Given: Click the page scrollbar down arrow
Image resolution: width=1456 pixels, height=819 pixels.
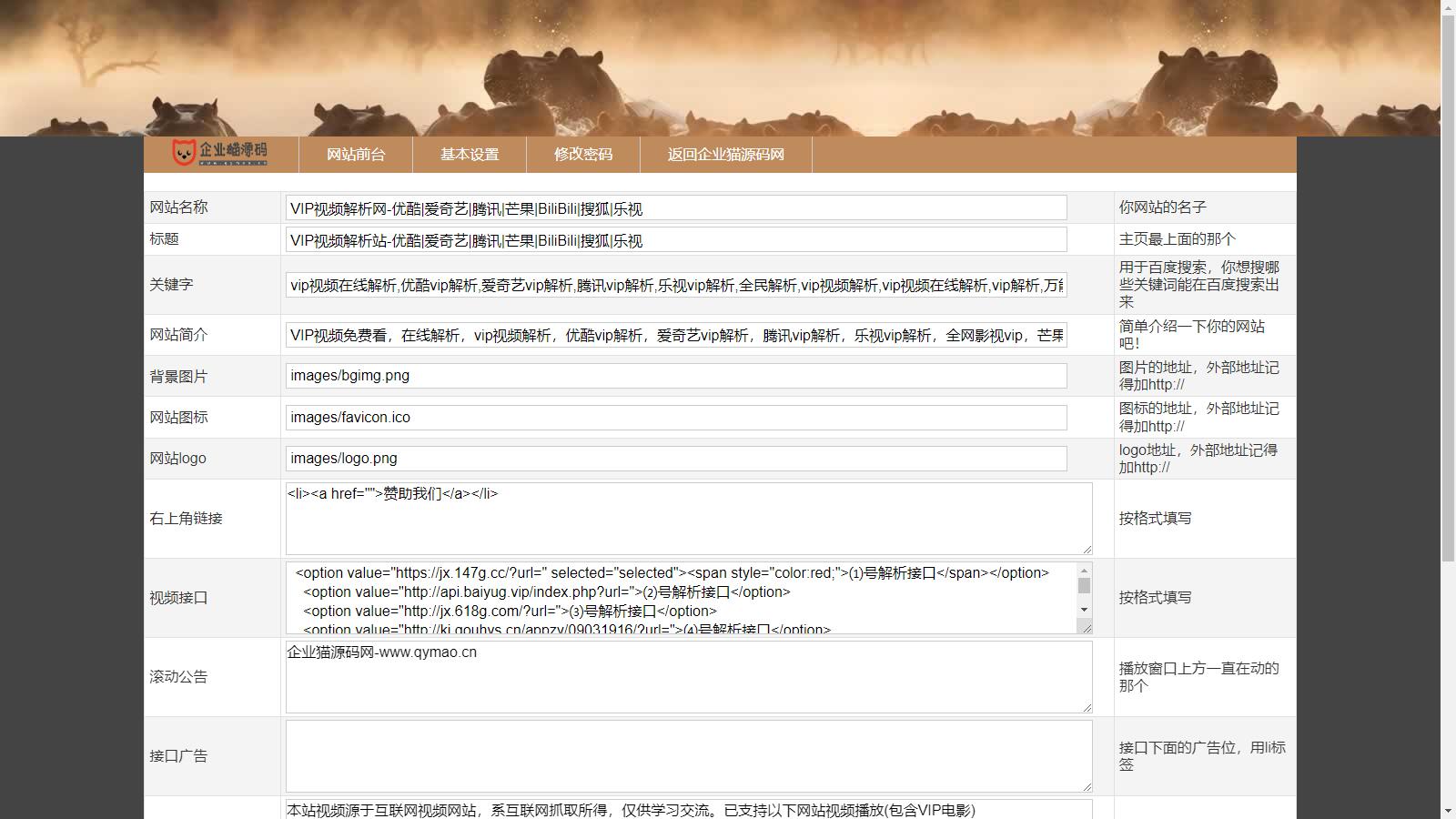Looking at the screenshot, I should (1448, 811).
